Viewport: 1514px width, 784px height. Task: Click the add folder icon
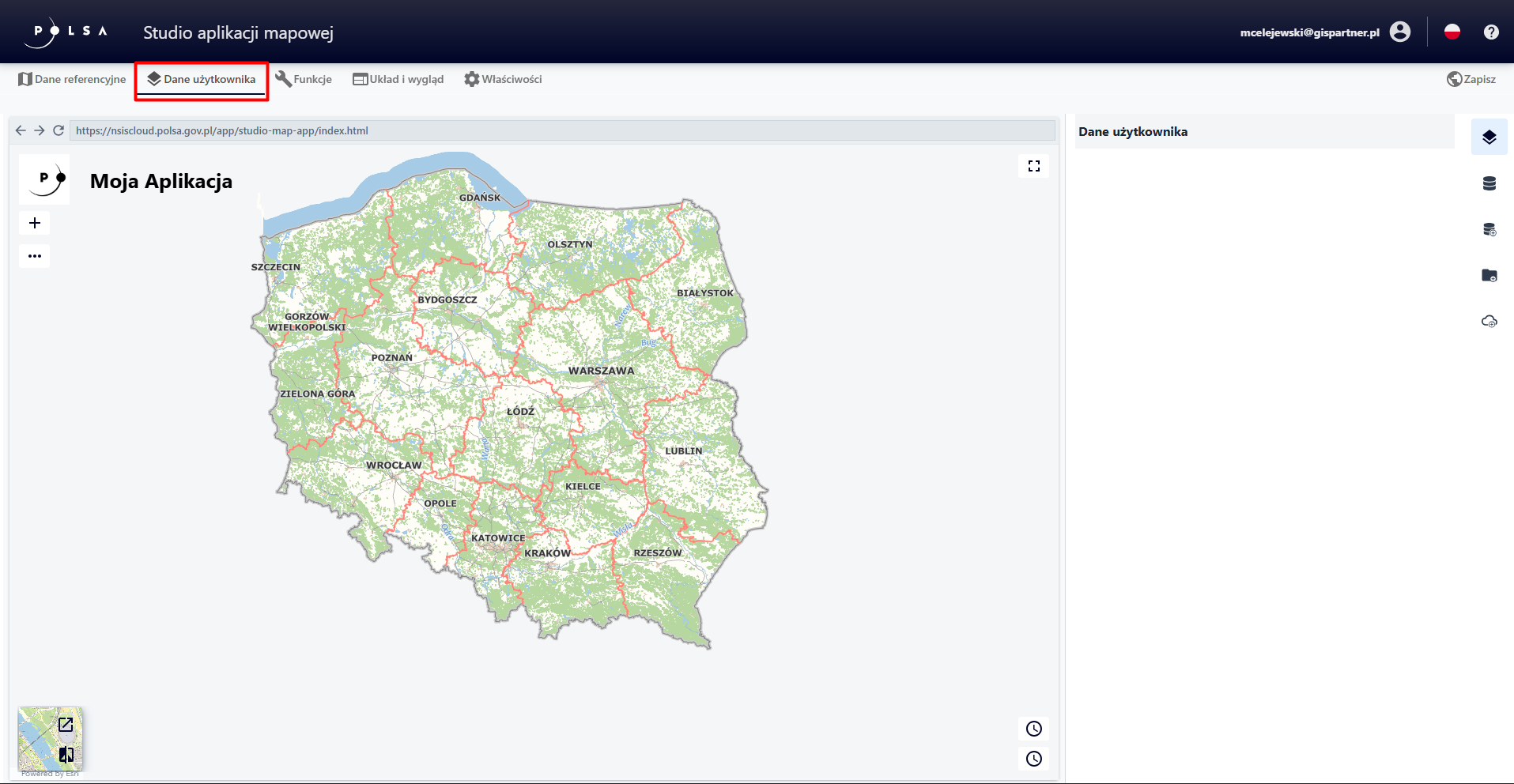pyautogui.click(x=1489, y=275)
